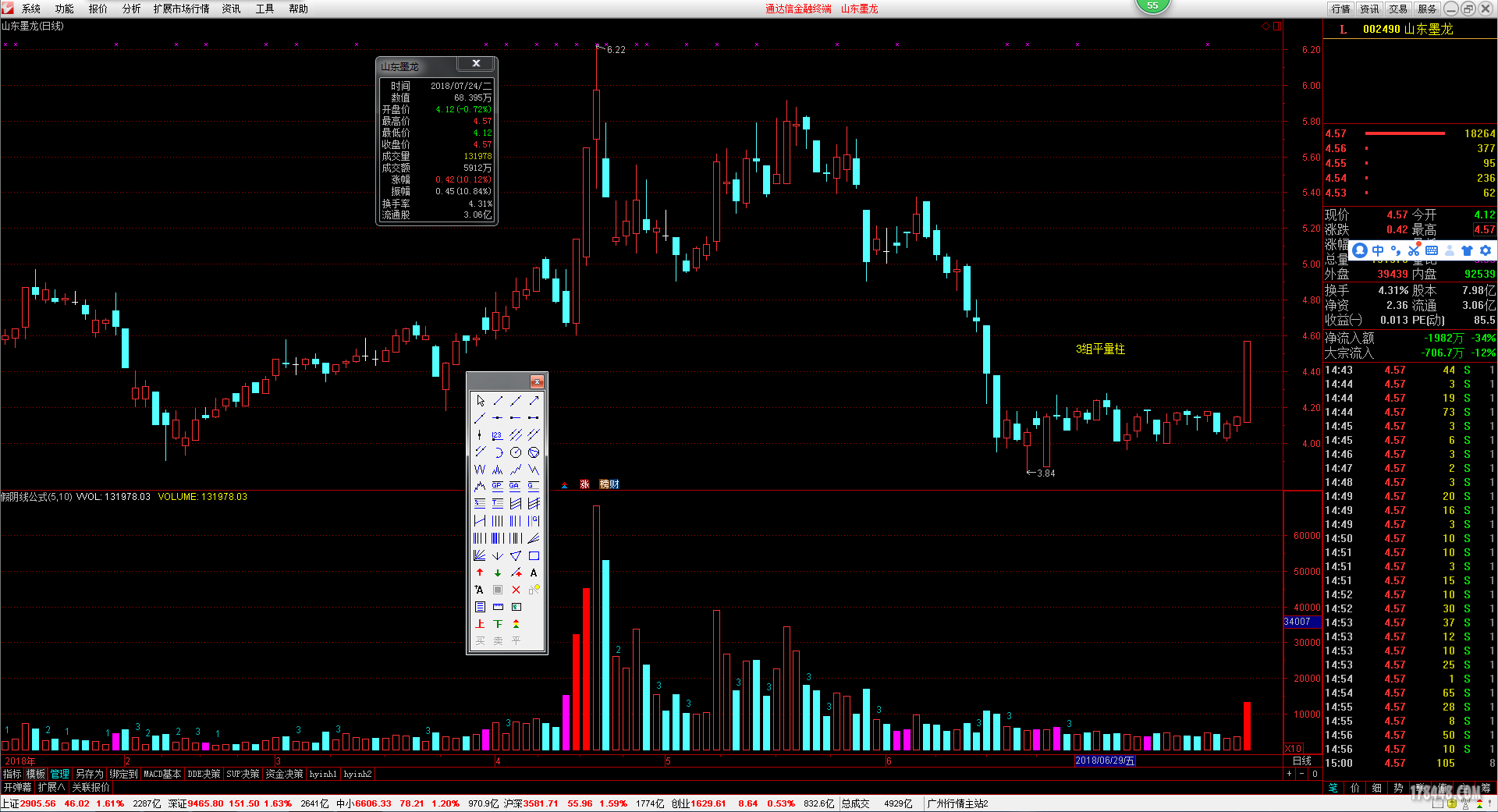1498x812 pixels.
Task: Click the red '上' marker icon
Action: pyautogui.click(x=480, y=624)
